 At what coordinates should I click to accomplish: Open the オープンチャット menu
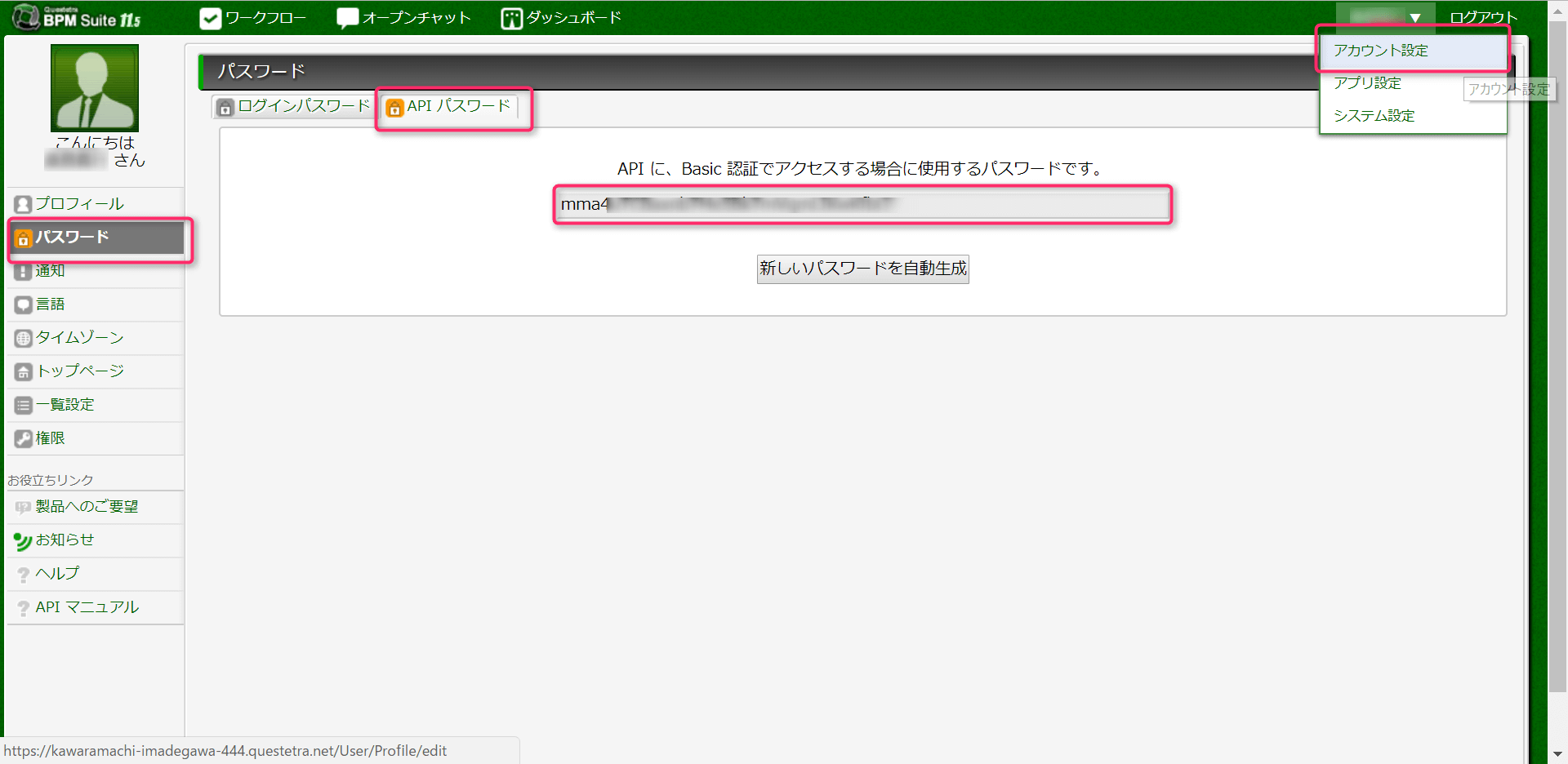point(404,18)
